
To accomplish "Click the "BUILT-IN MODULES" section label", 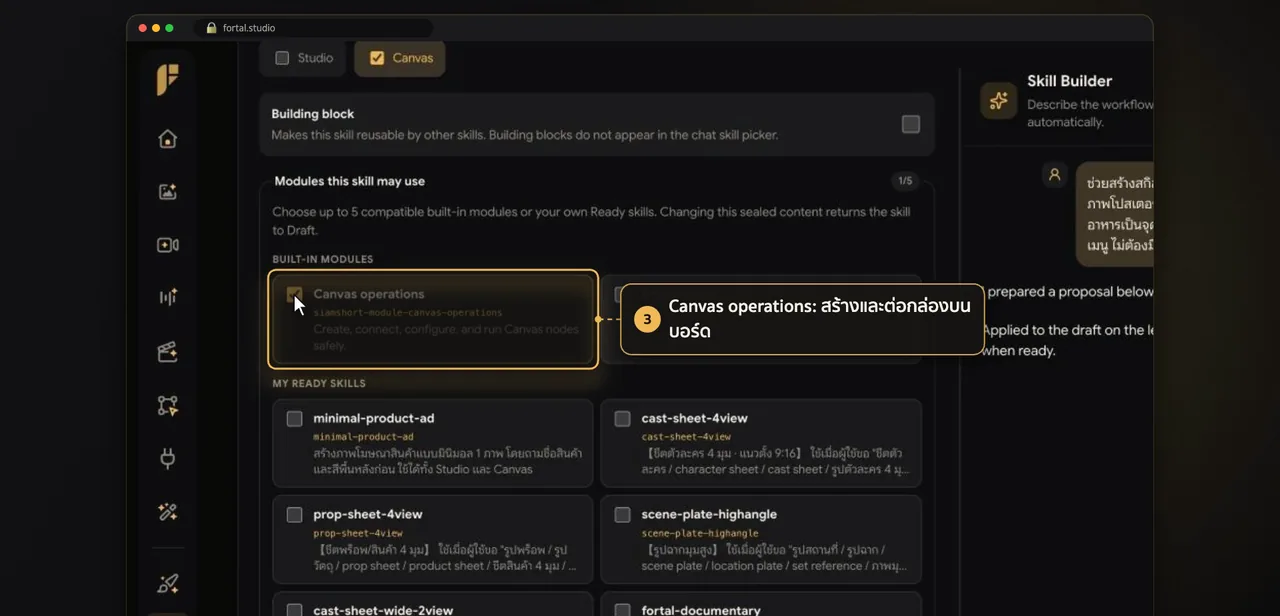I will [323, 259].
